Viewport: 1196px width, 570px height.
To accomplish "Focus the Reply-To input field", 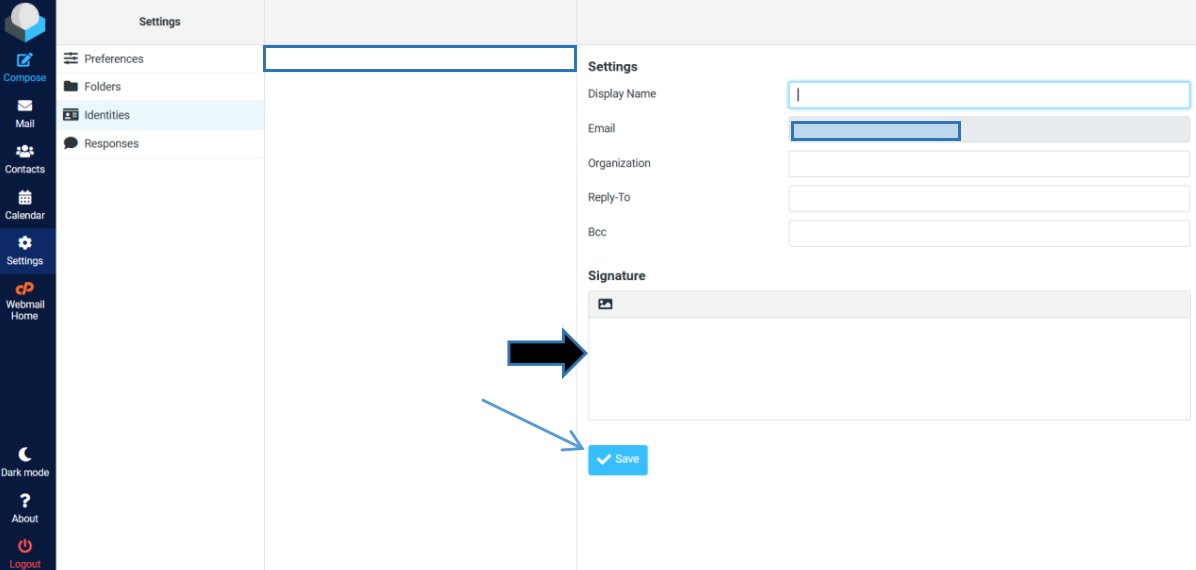I will tap(989, 198).
